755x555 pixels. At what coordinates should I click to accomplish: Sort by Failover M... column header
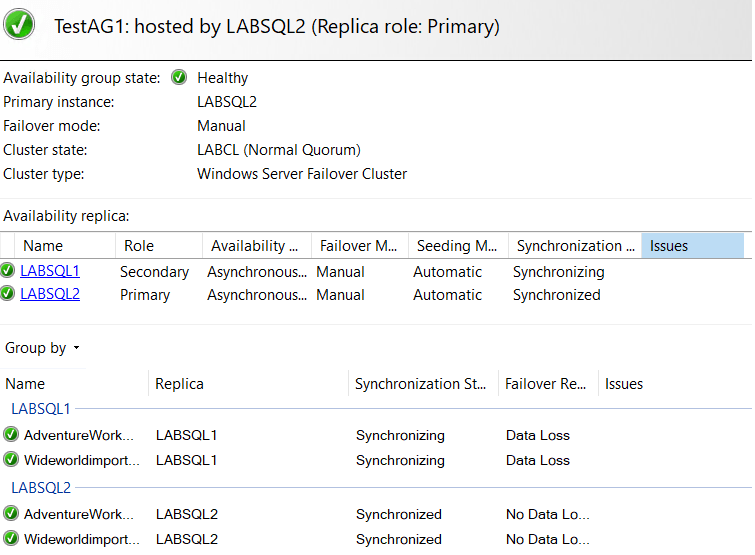tap(360, 245)
